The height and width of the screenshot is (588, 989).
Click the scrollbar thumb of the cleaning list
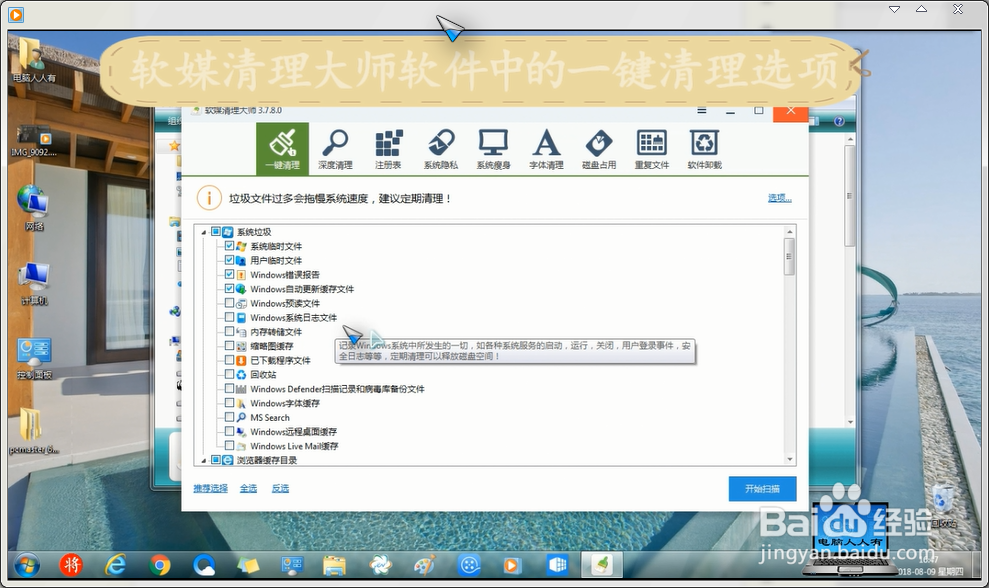click(x=789, y=257)
